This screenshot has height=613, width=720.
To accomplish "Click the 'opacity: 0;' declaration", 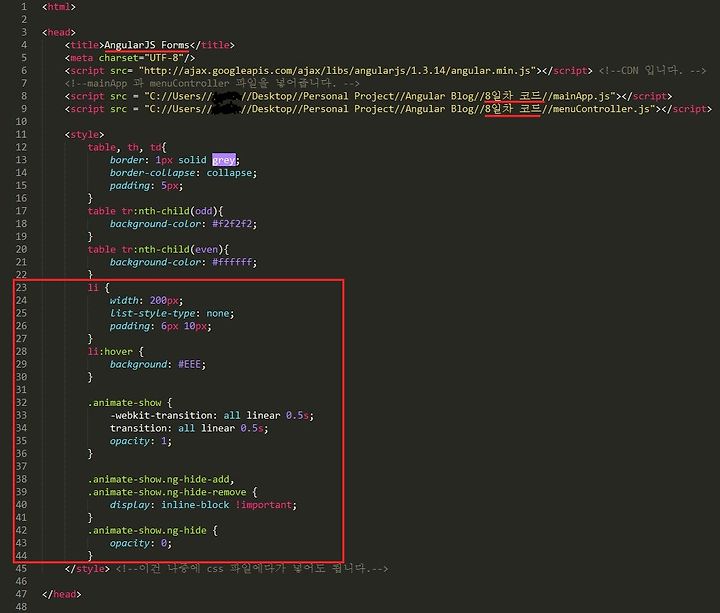I will click(x=141, y=543).
